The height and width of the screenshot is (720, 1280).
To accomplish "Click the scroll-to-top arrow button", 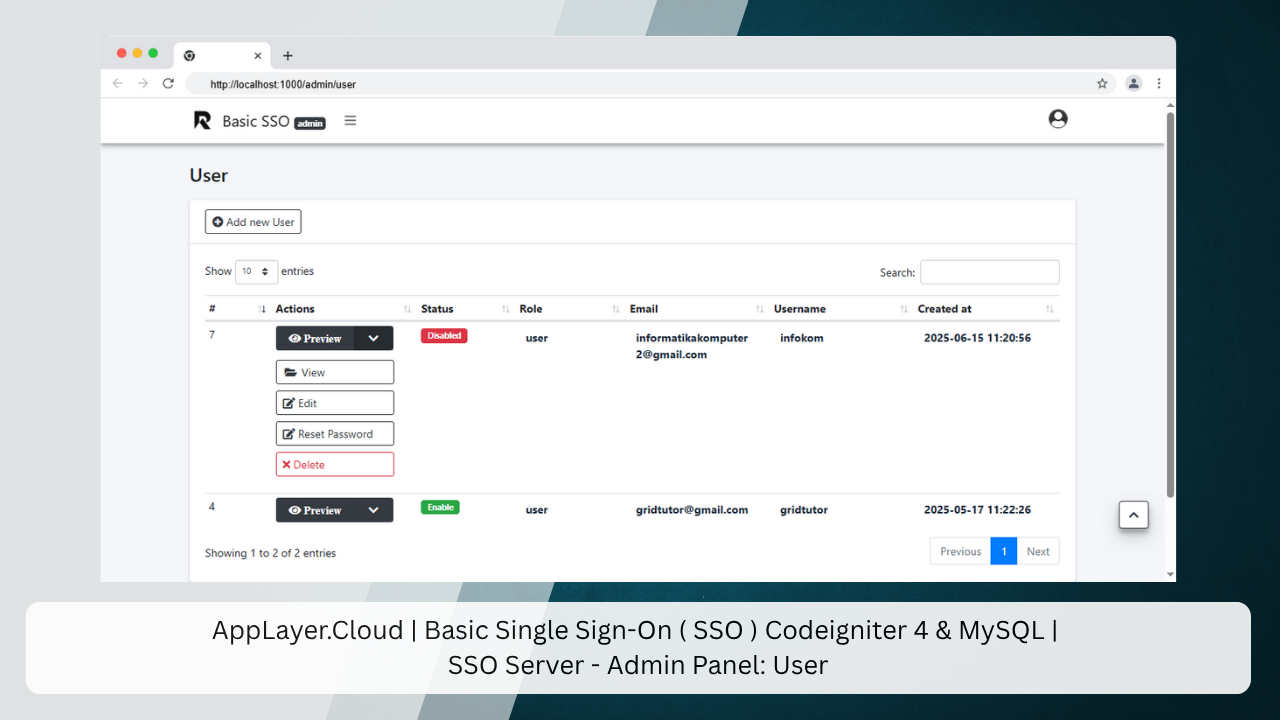I will pos(1133,515).
